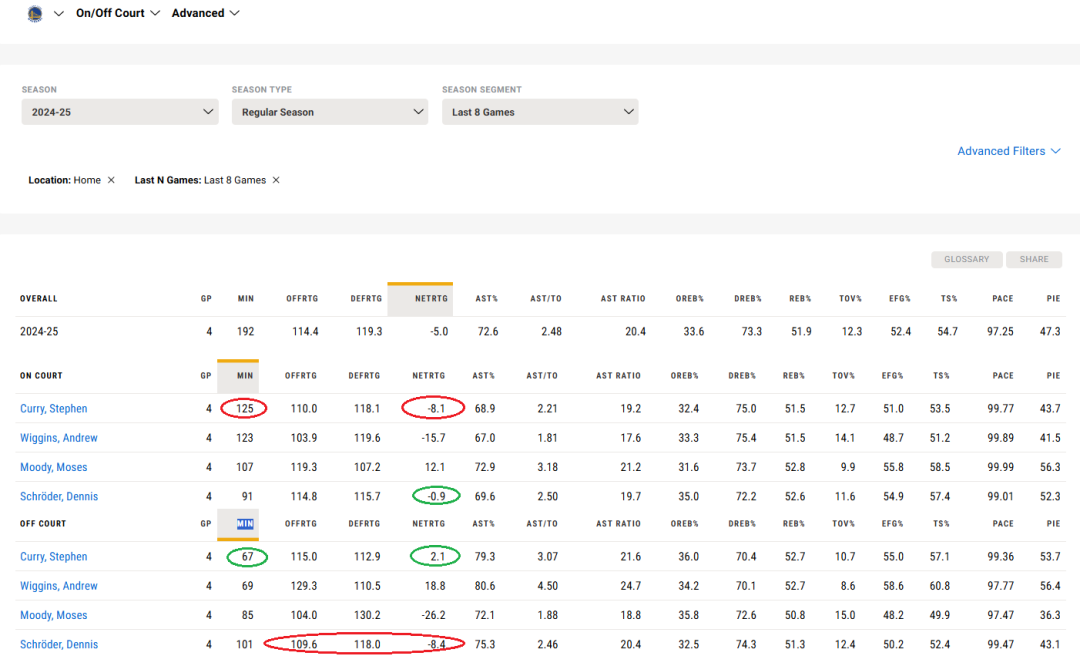Image resolution: width=1080 pixels, height=656 pixels.
Task: Sort the On Court table by TOV%
Action: (x=843, y=376)
